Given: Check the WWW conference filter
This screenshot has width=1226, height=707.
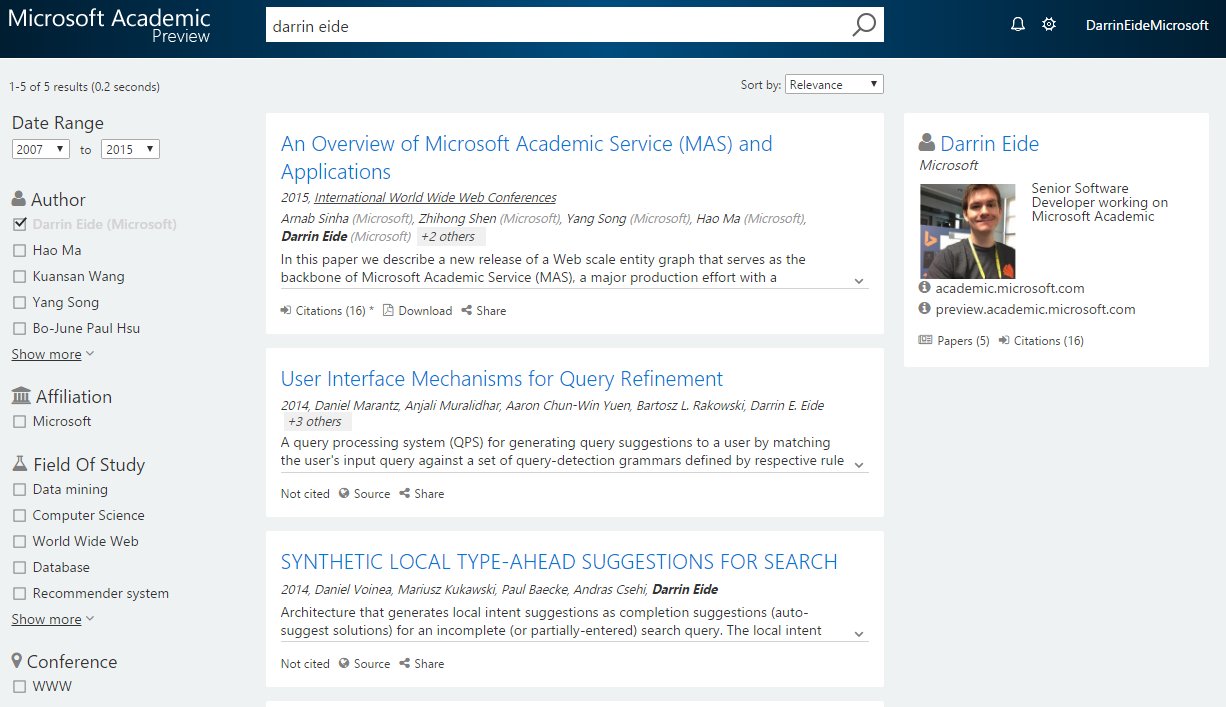Looking at the screenshot, I should pos(19,687).
